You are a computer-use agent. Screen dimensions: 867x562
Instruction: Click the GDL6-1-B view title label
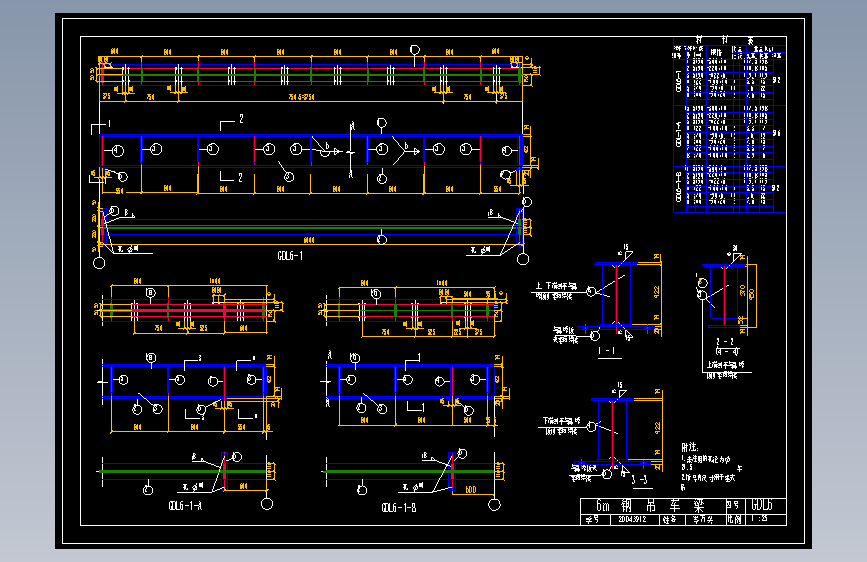tap(399, 507)
